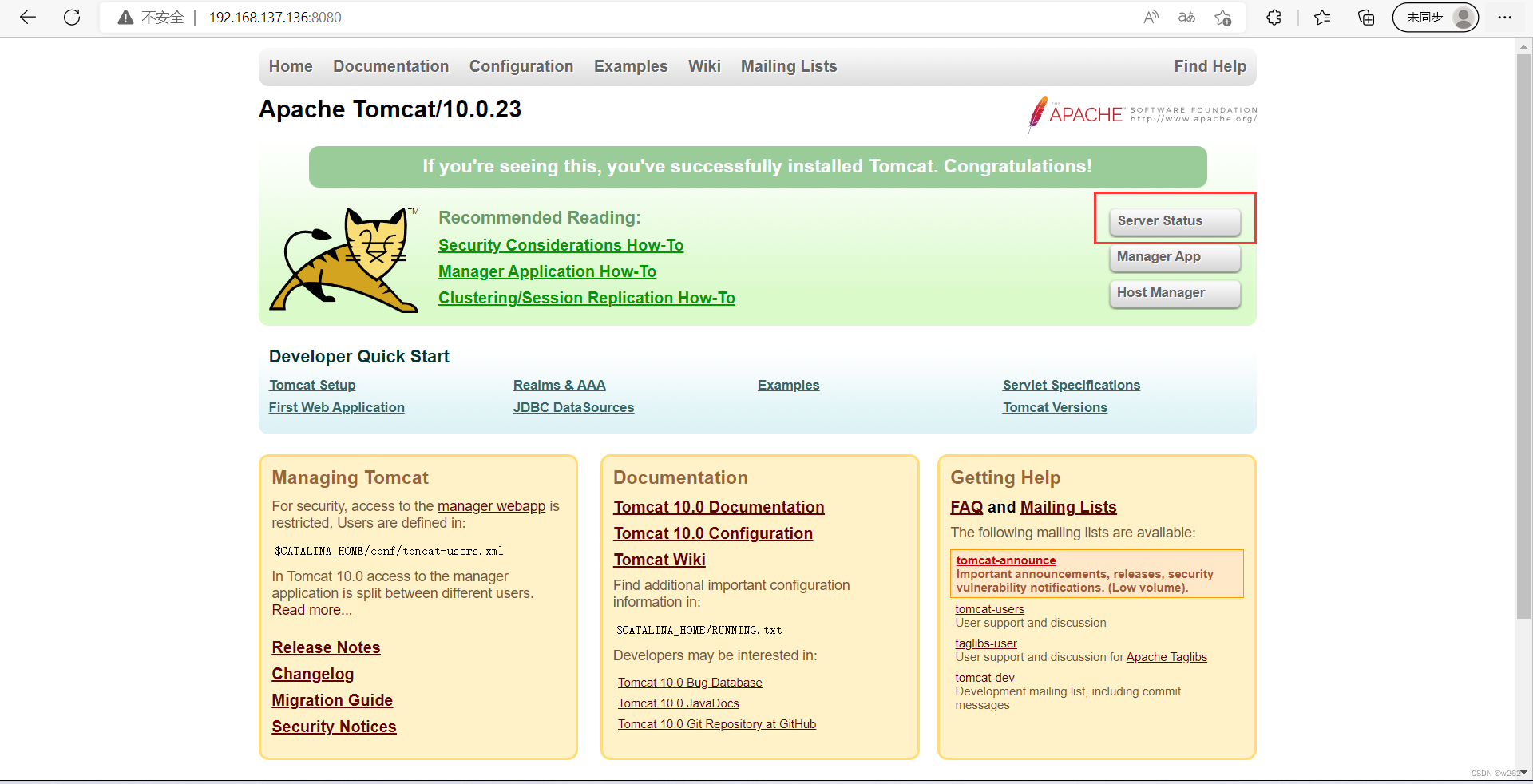This screenshot has width=1533, height=784.
Task: Open the collections icon
Action: (1366, 17)
